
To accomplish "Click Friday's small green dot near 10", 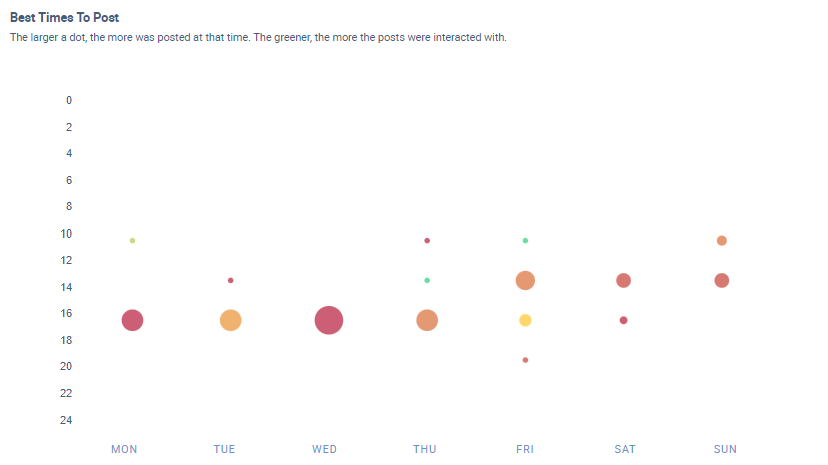I will coord(525,241).
